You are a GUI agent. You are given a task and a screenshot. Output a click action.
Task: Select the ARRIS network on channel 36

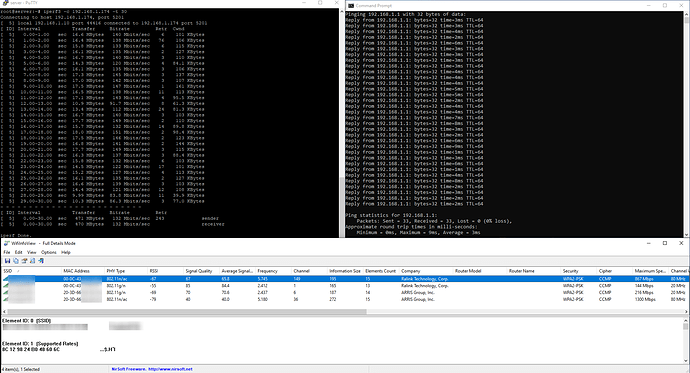pyautogui.click(x=344, y=299)
